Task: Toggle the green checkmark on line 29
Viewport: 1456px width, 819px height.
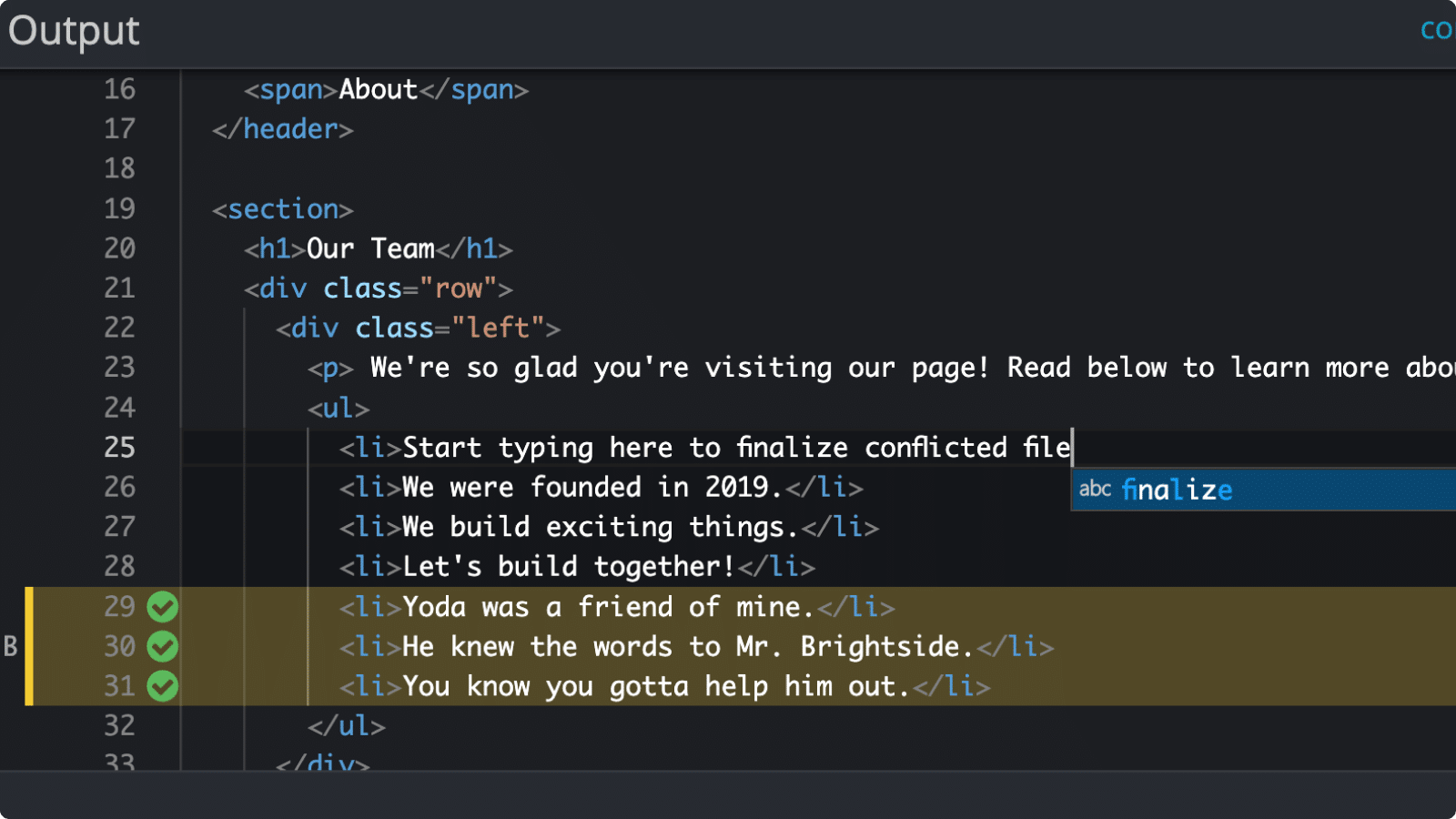Action: click(163, 607)
